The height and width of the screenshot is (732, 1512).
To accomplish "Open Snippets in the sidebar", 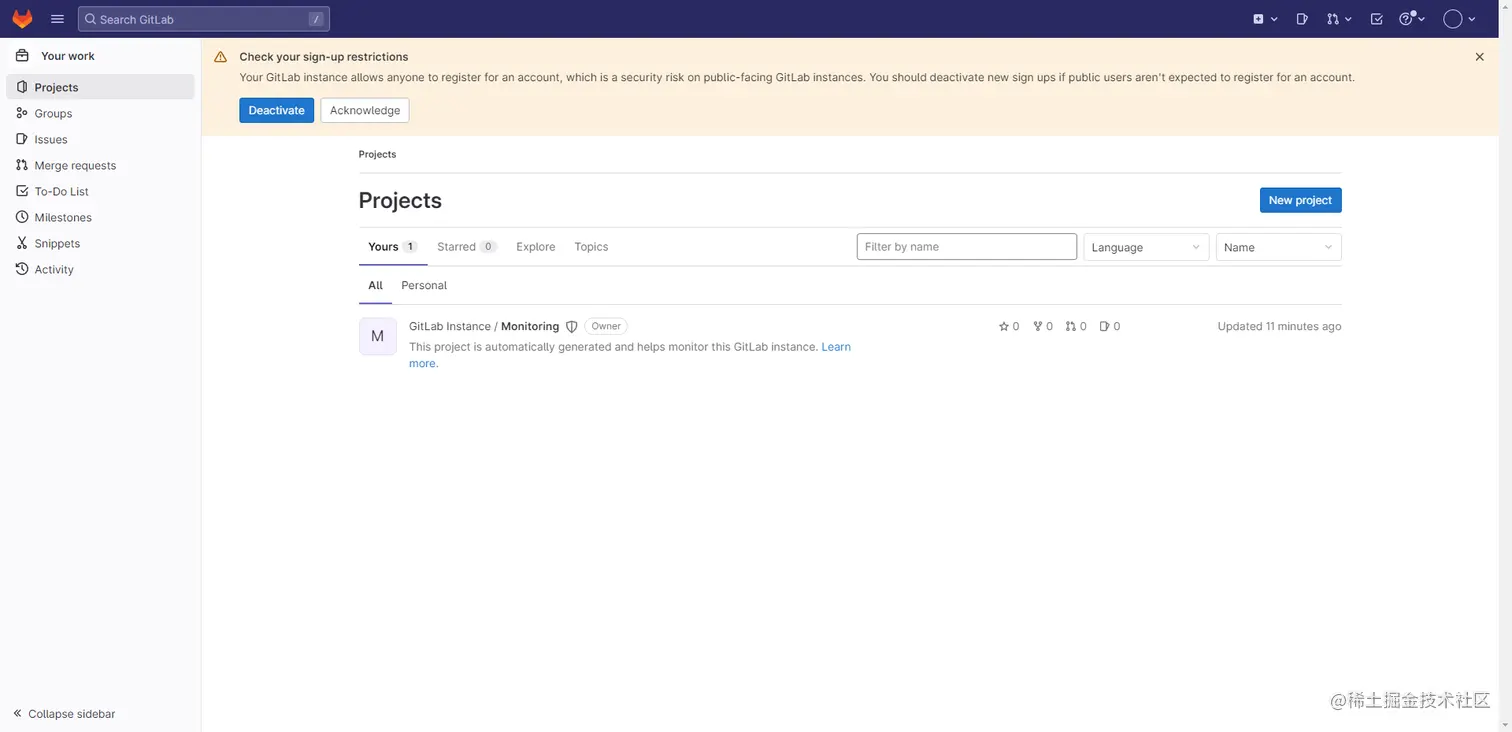I will 100,243.
